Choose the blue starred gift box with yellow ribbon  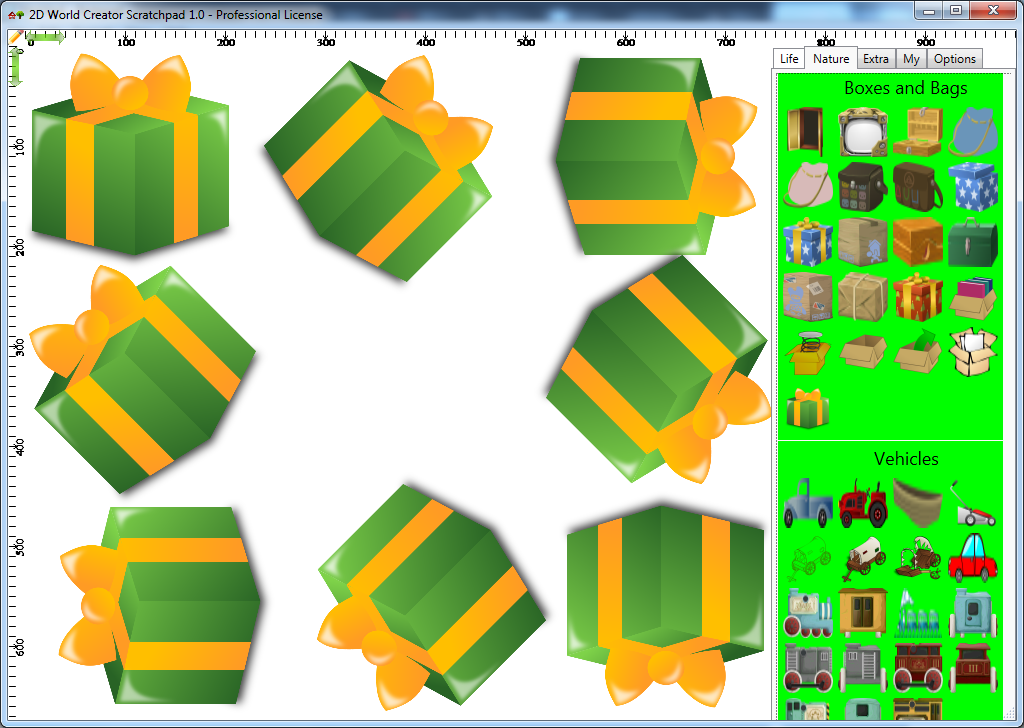[x=808, y=242]
